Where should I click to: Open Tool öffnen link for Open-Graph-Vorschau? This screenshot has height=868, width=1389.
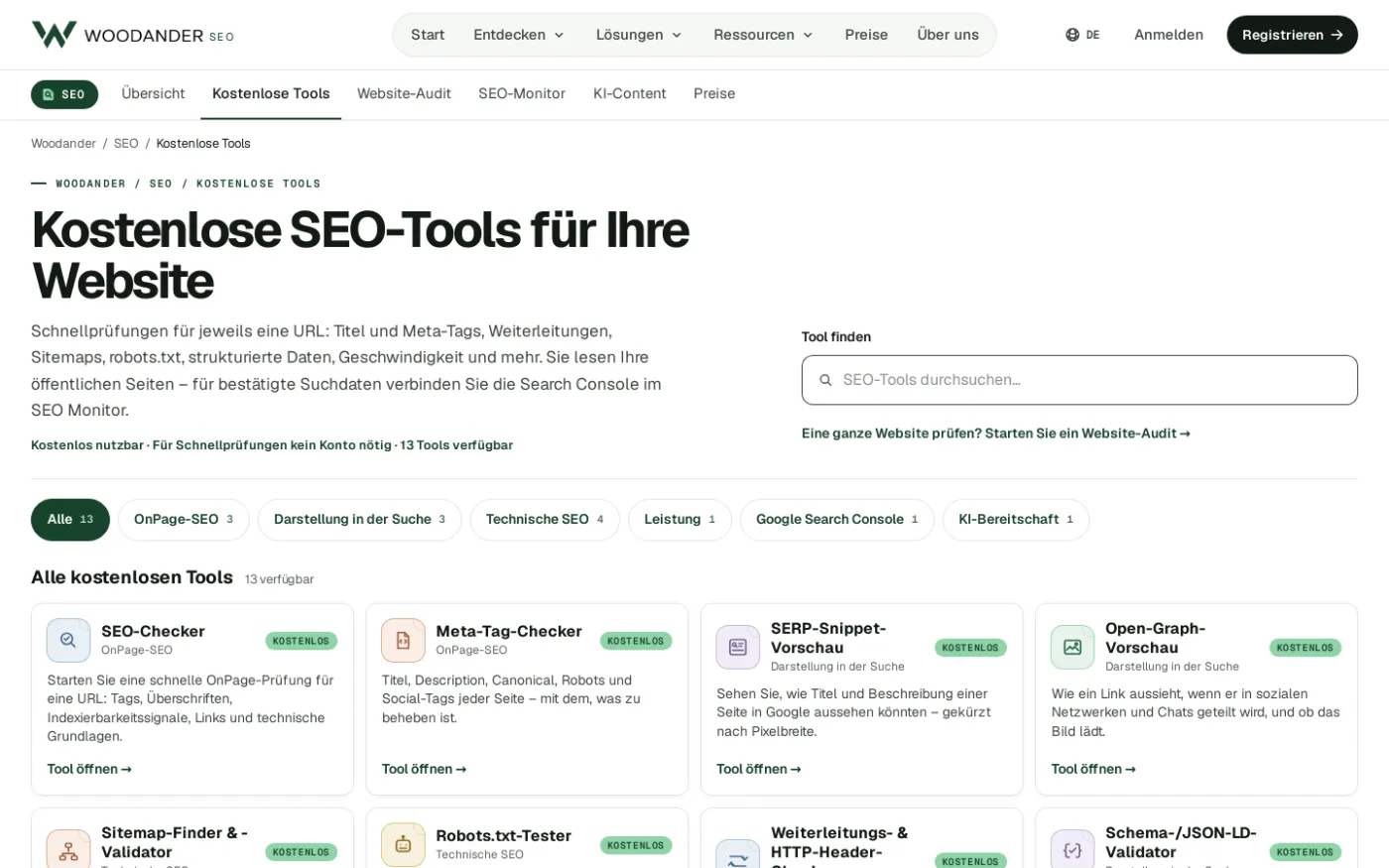point(1093,769)
